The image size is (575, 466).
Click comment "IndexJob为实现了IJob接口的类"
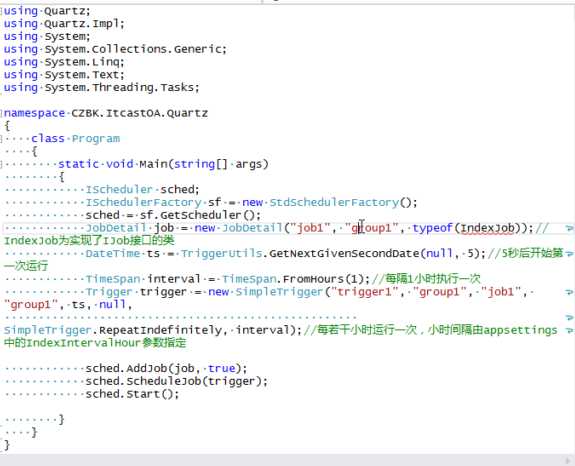(x=89, y=241)
